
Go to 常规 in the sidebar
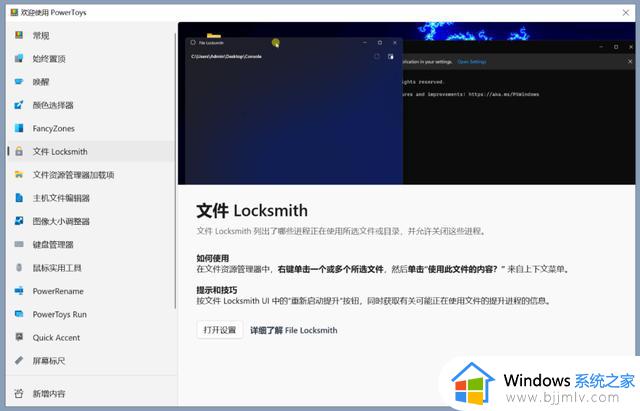coord(41,36)
